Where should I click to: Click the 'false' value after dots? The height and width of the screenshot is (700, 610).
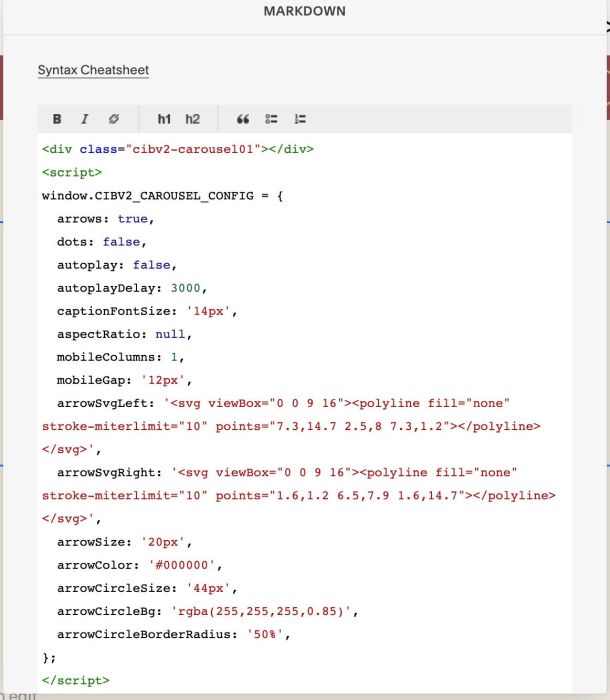(121, 242)
